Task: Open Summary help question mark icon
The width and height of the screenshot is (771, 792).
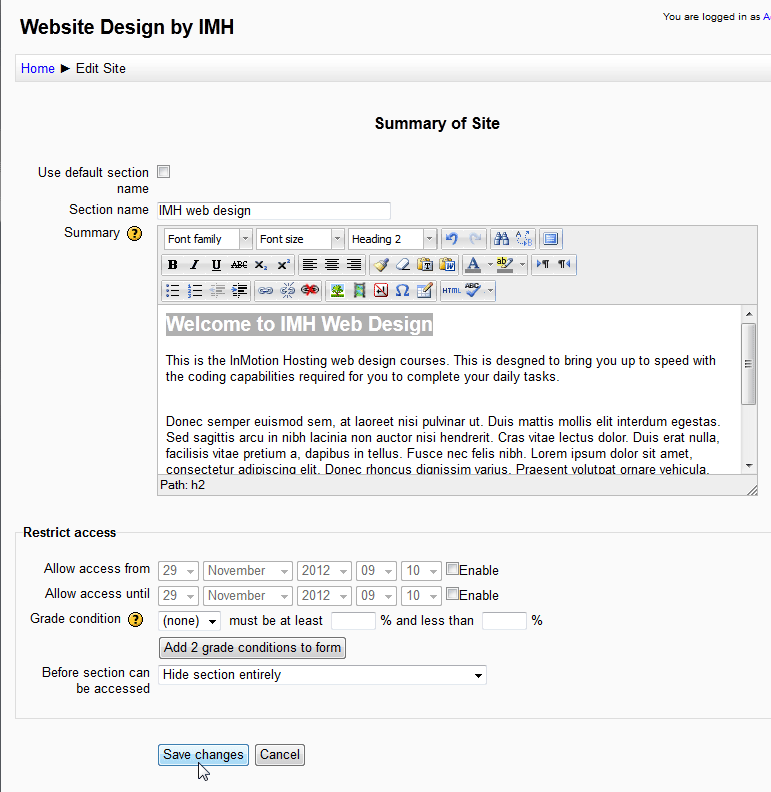Action: click(134, 233)
